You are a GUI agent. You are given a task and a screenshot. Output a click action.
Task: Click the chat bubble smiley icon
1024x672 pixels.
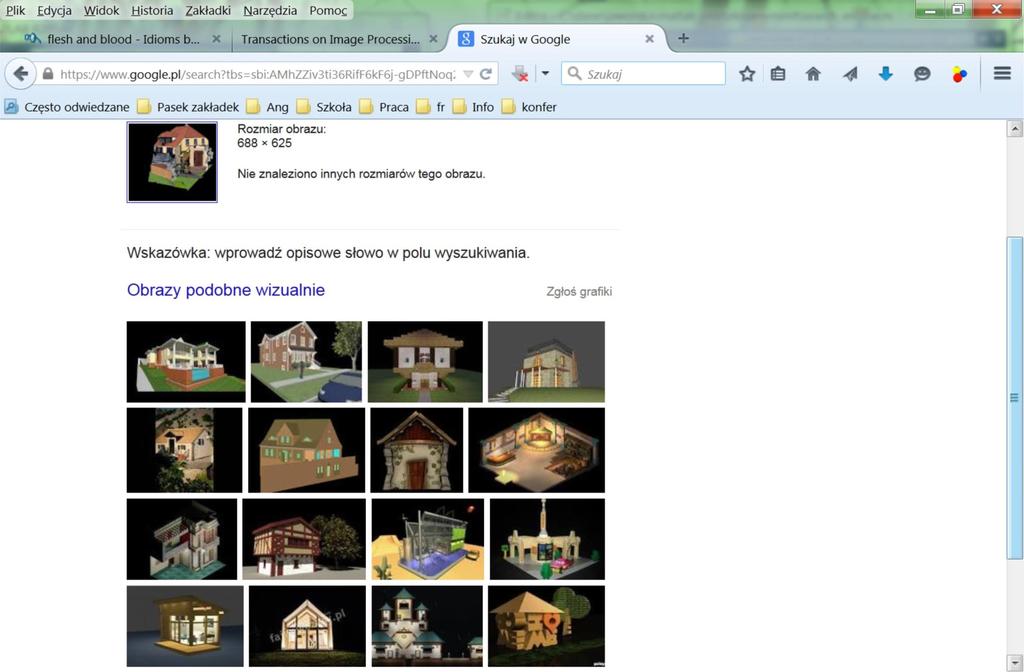click(922, 74)
